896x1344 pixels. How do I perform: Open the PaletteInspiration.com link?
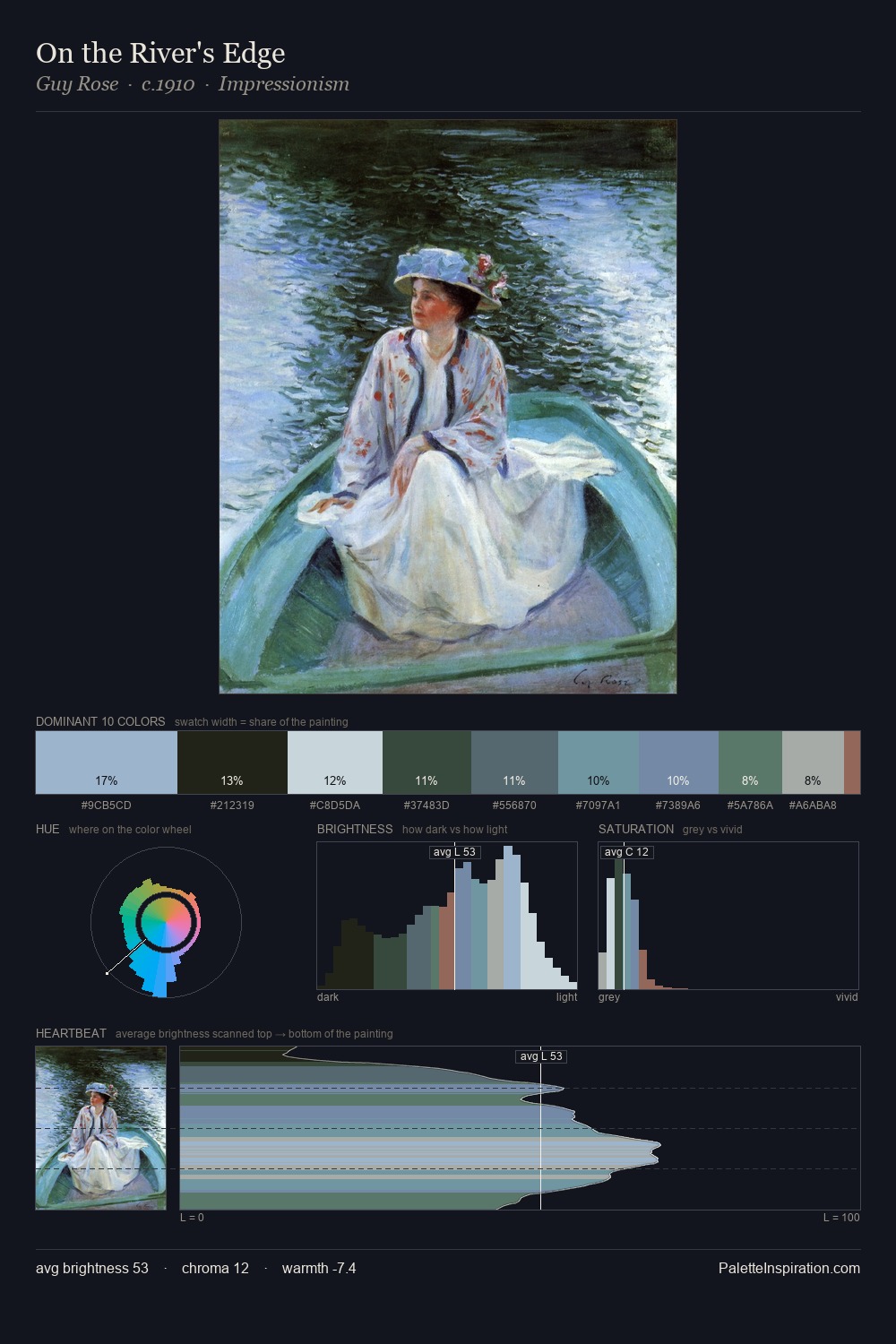point(789,1268)
